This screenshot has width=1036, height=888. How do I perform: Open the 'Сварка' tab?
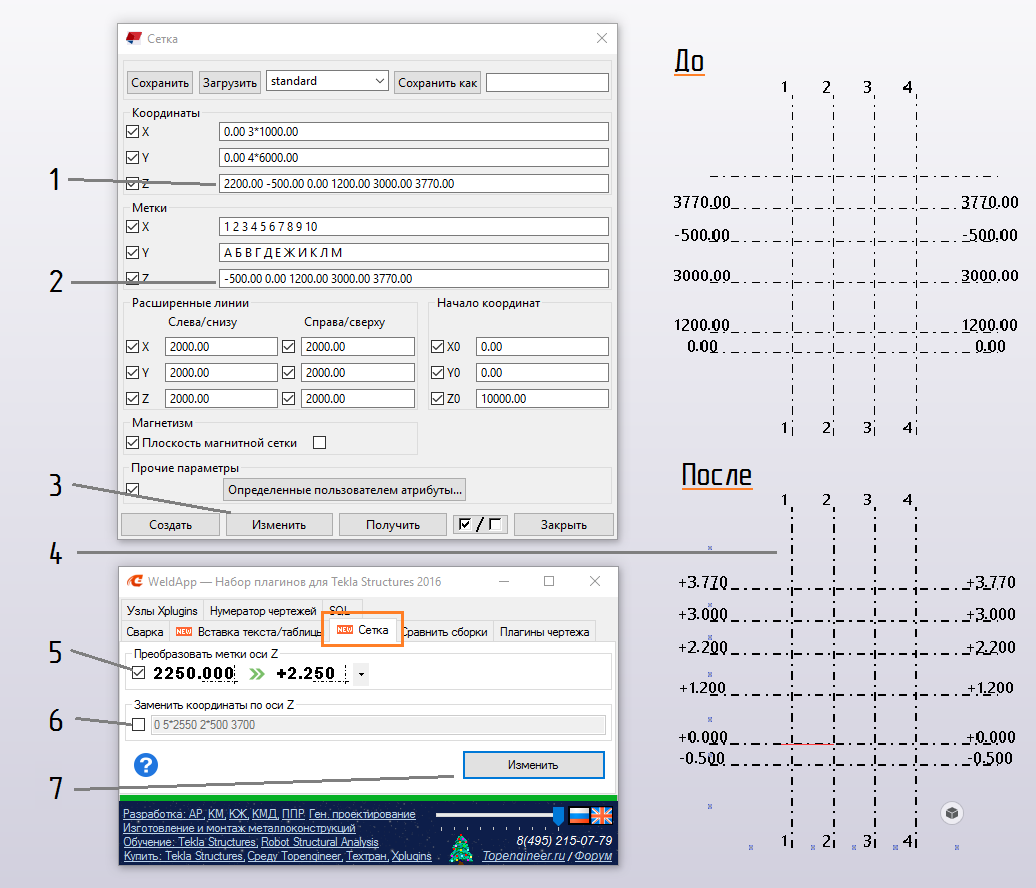coord(145,631)
